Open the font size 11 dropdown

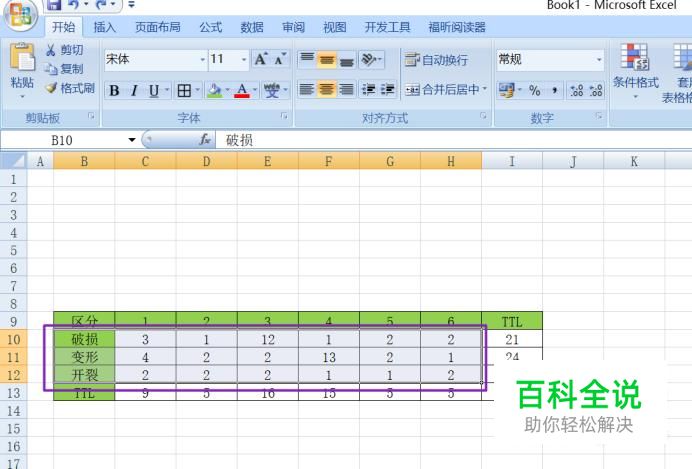click(x=244, y=59)
